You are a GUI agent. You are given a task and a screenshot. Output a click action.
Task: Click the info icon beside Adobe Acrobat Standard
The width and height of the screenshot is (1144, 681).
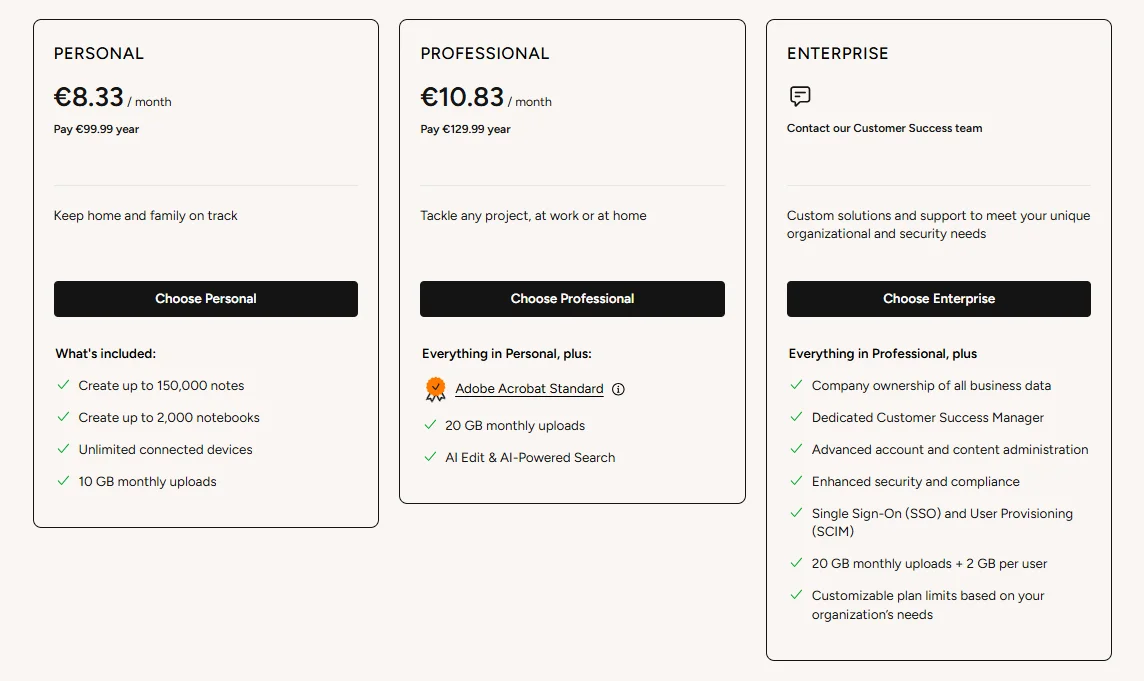coord(618,389)
